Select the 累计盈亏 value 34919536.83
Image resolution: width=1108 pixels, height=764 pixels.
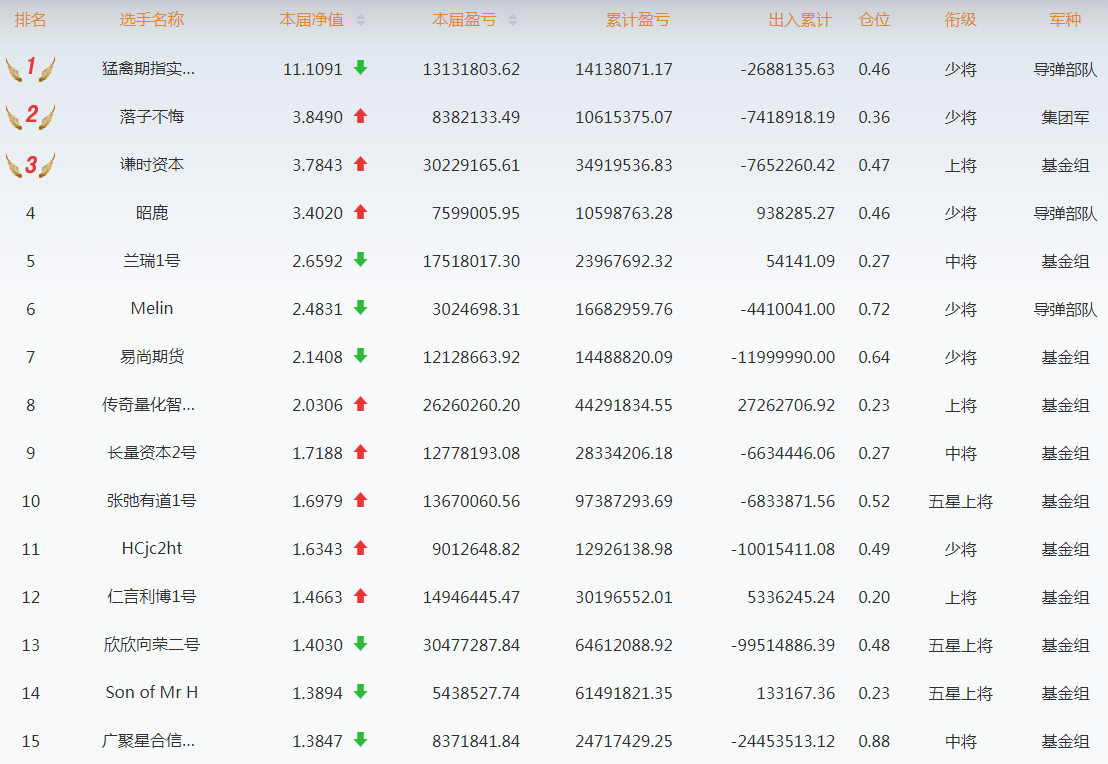pos(624,165)
